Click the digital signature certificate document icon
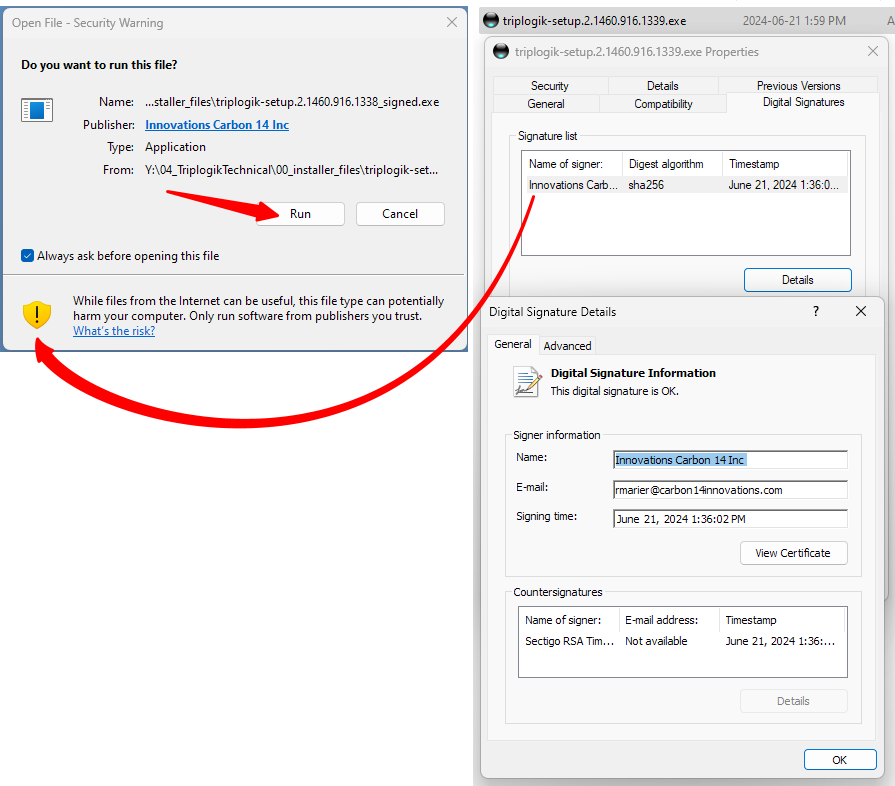Viewport: 895px width, 786px height. (x=527, y=381)
